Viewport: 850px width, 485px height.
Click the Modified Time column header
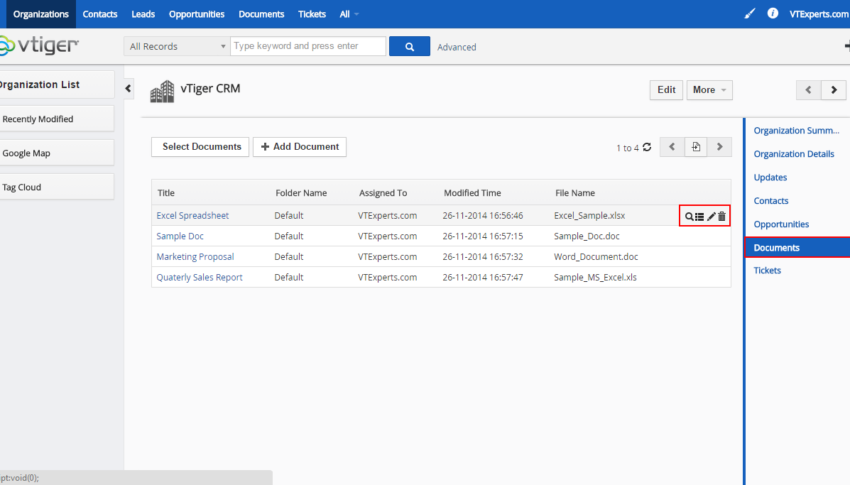pos(472,193)
